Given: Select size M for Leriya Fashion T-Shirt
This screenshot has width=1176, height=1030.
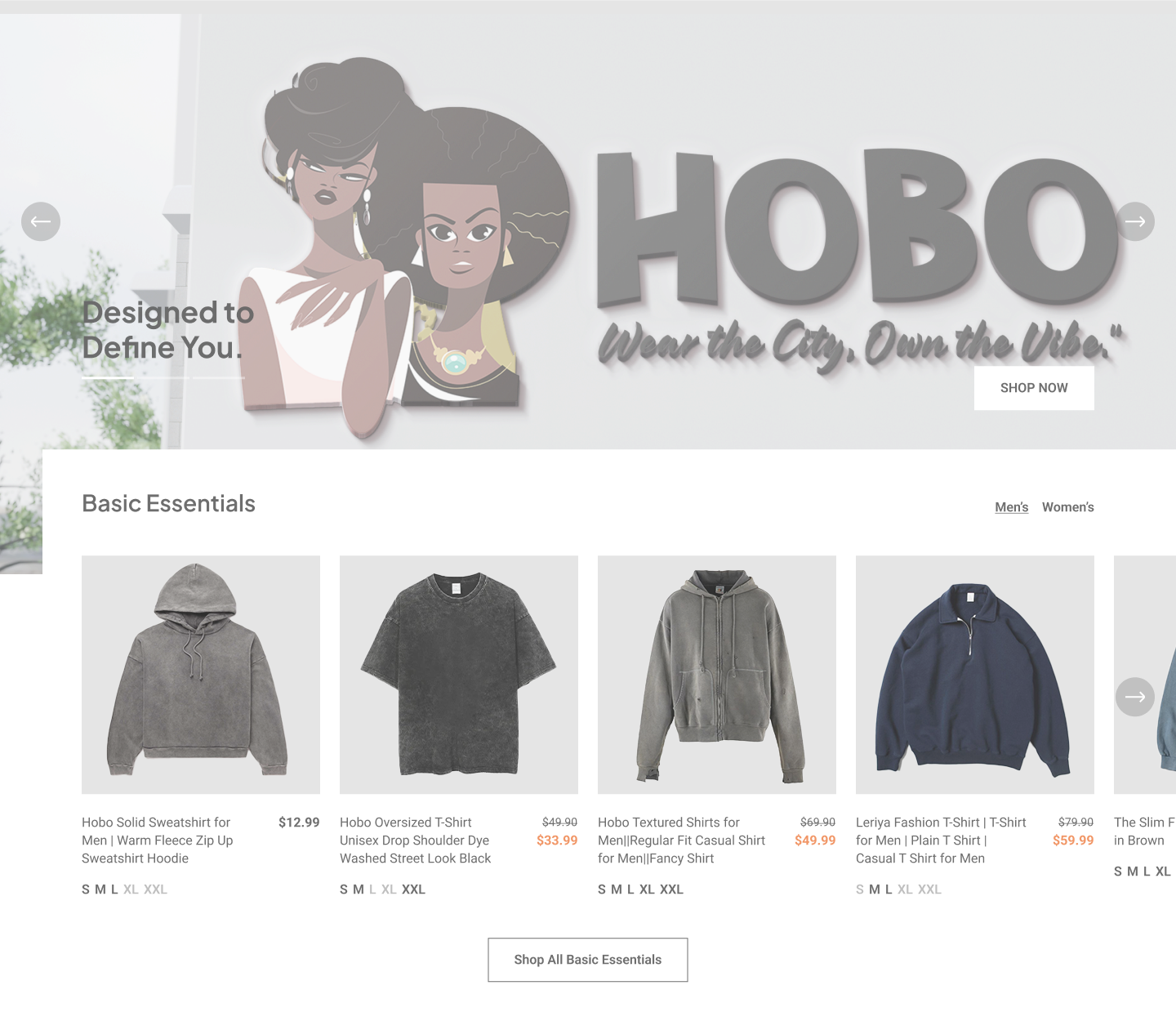Looking at the screenshot, I should click(875, 890).
